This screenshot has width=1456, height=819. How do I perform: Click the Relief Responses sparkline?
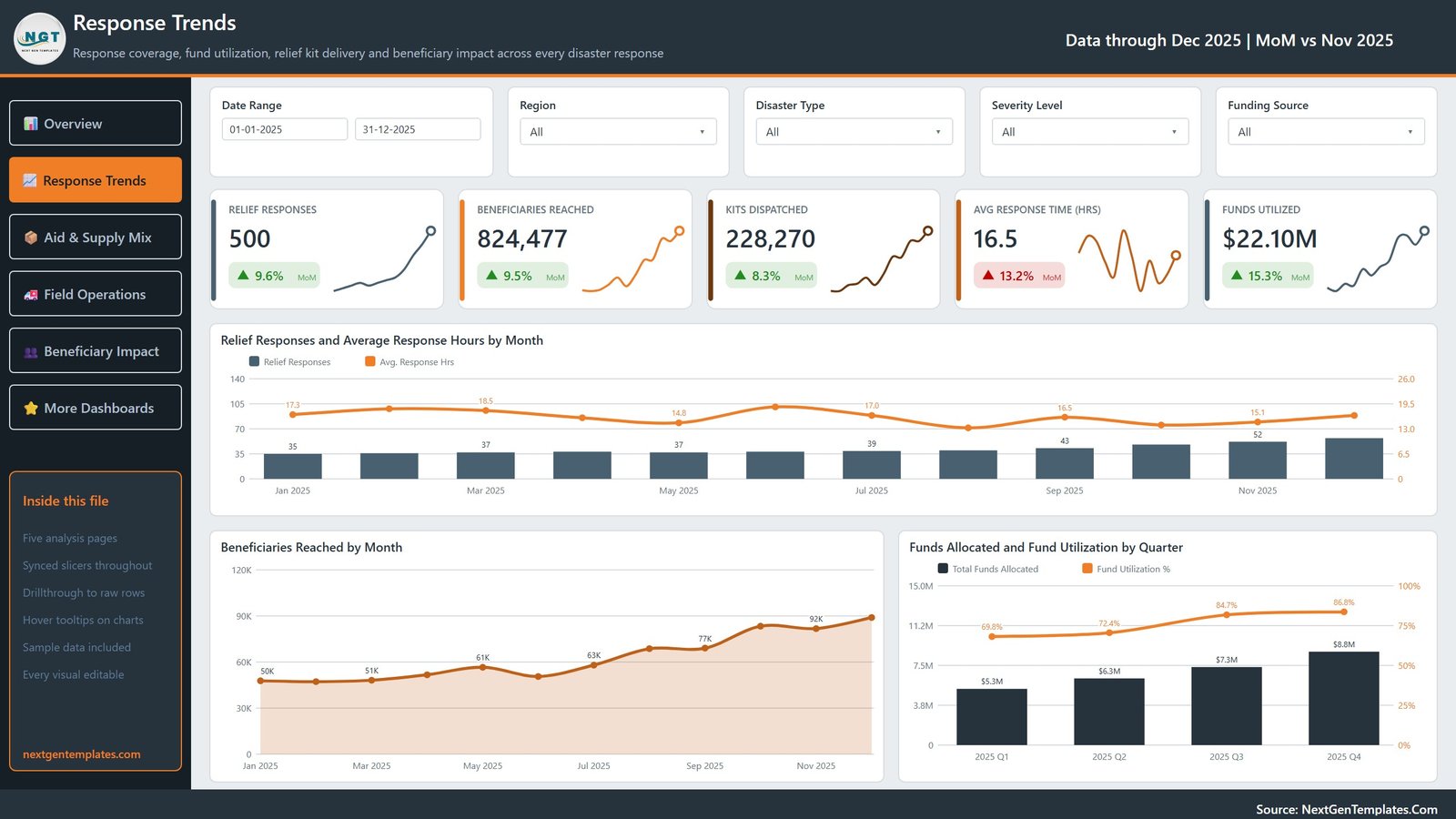click(x=385, y=259)
